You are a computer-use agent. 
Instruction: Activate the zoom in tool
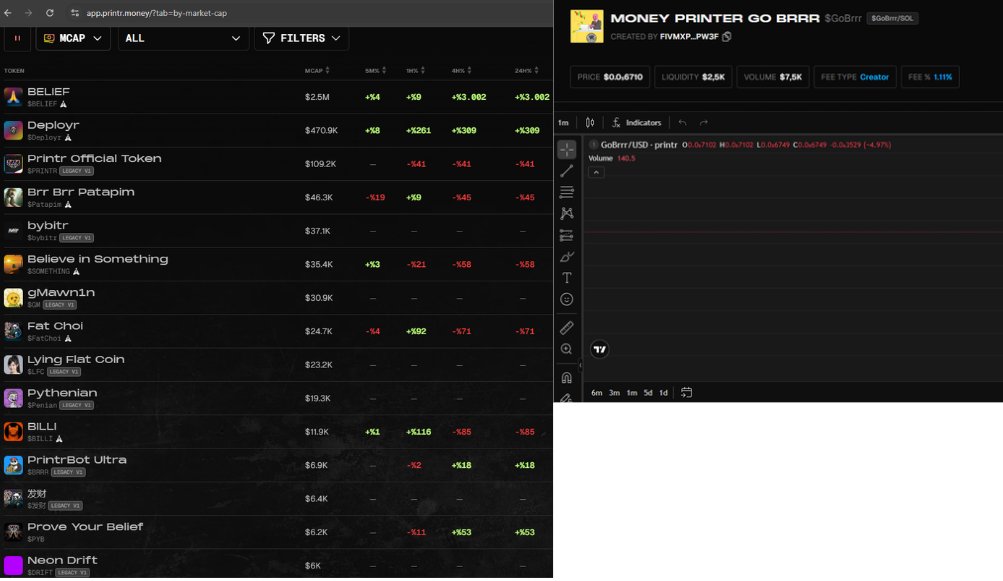pos(567,349)
